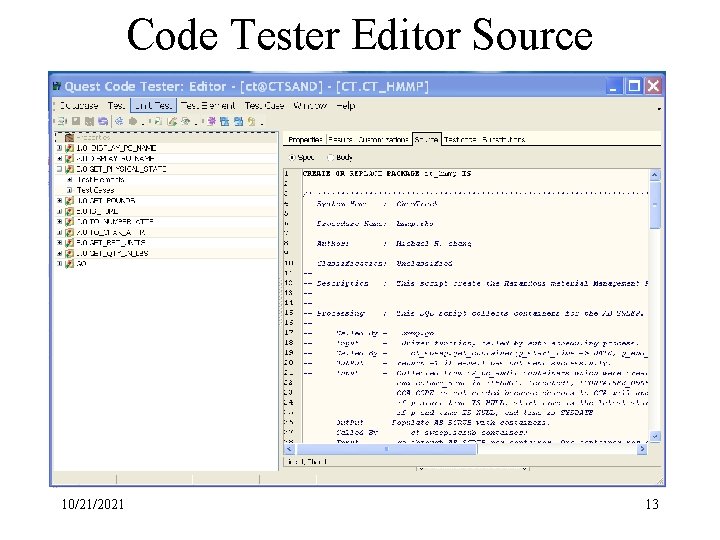Click the floppy disk save toolbar icon
The width and height of the screenshot is (720, 540).
(x=76, y=121)
